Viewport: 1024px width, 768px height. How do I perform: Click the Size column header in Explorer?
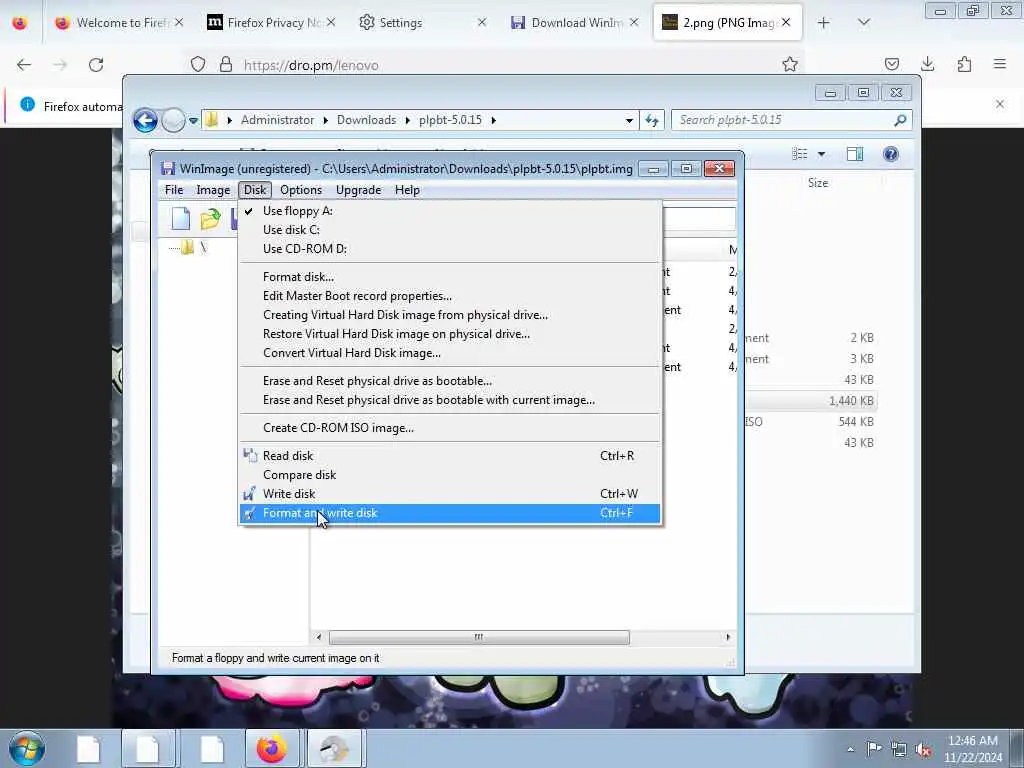click(818, 183)
